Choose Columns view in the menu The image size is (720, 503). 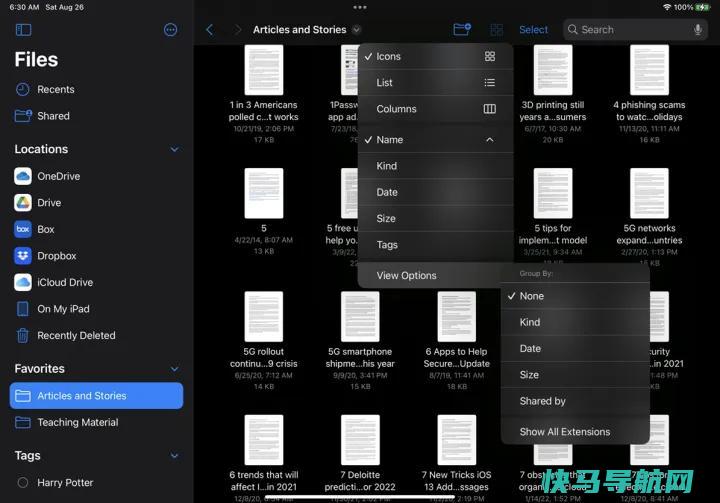(x=435, y=109)
